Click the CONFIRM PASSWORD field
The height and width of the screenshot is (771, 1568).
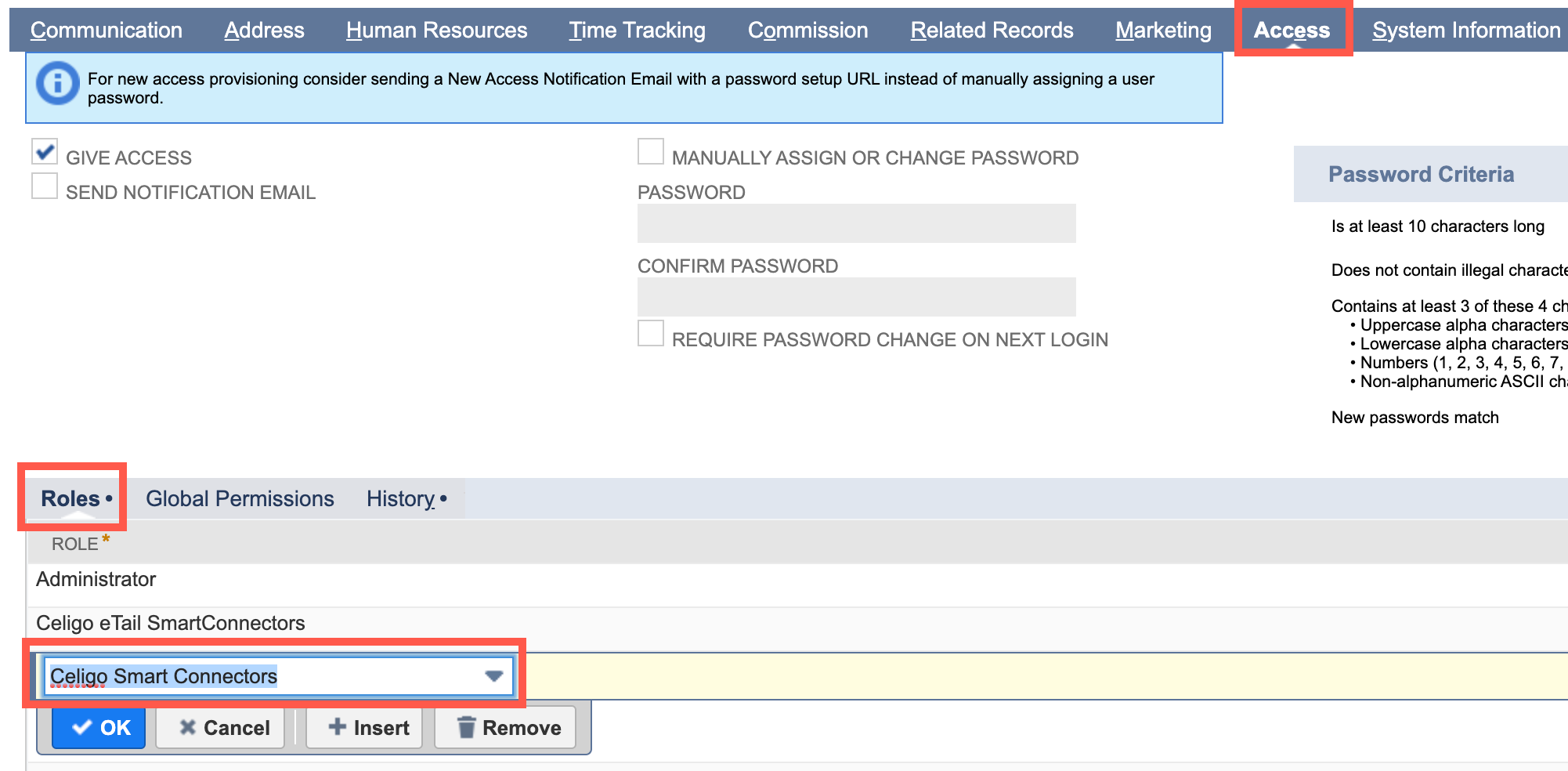(x=856, y=296)
